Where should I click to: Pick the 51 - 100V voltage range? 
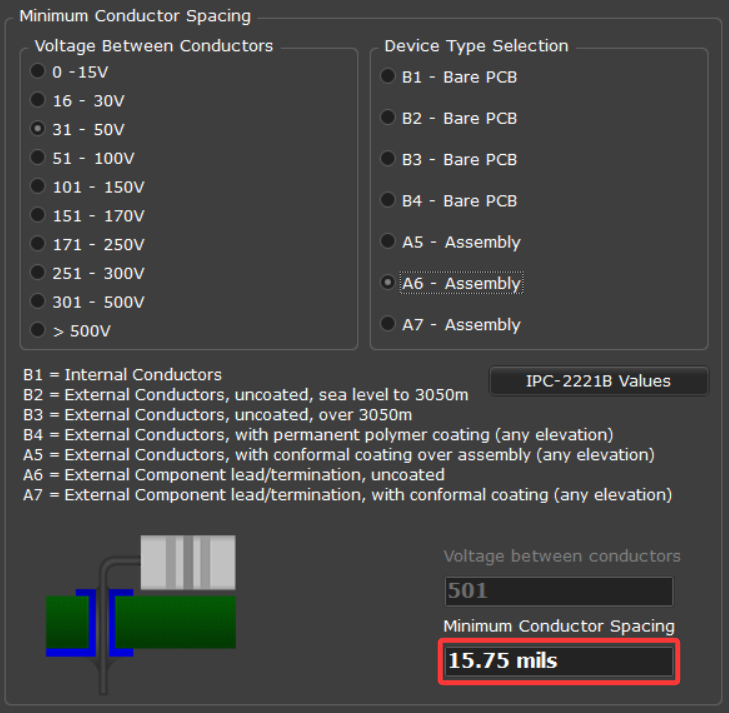pyautogui.click(x=38, y=158)
